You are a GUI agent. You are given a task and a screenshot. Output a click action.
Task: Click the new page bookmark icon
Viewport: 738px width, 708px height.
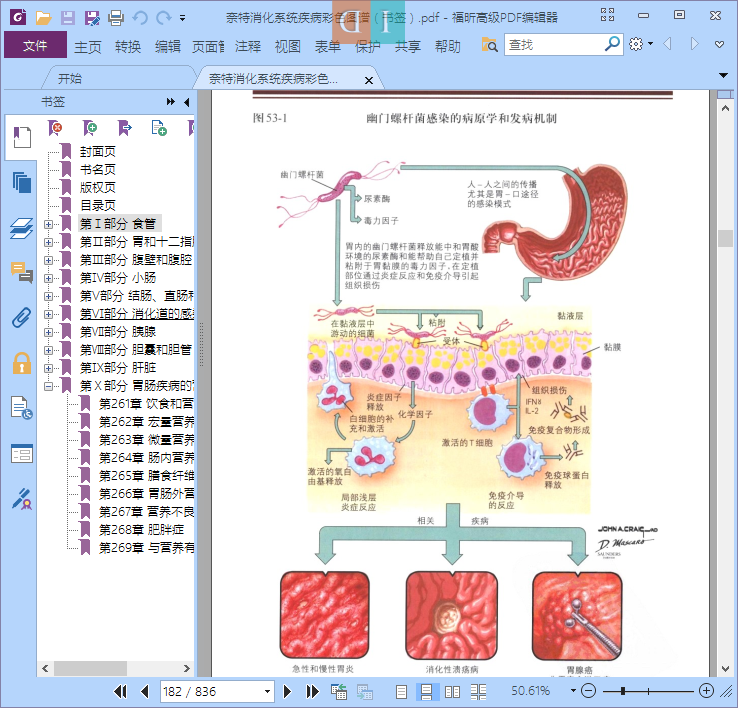tap(159, 128)
